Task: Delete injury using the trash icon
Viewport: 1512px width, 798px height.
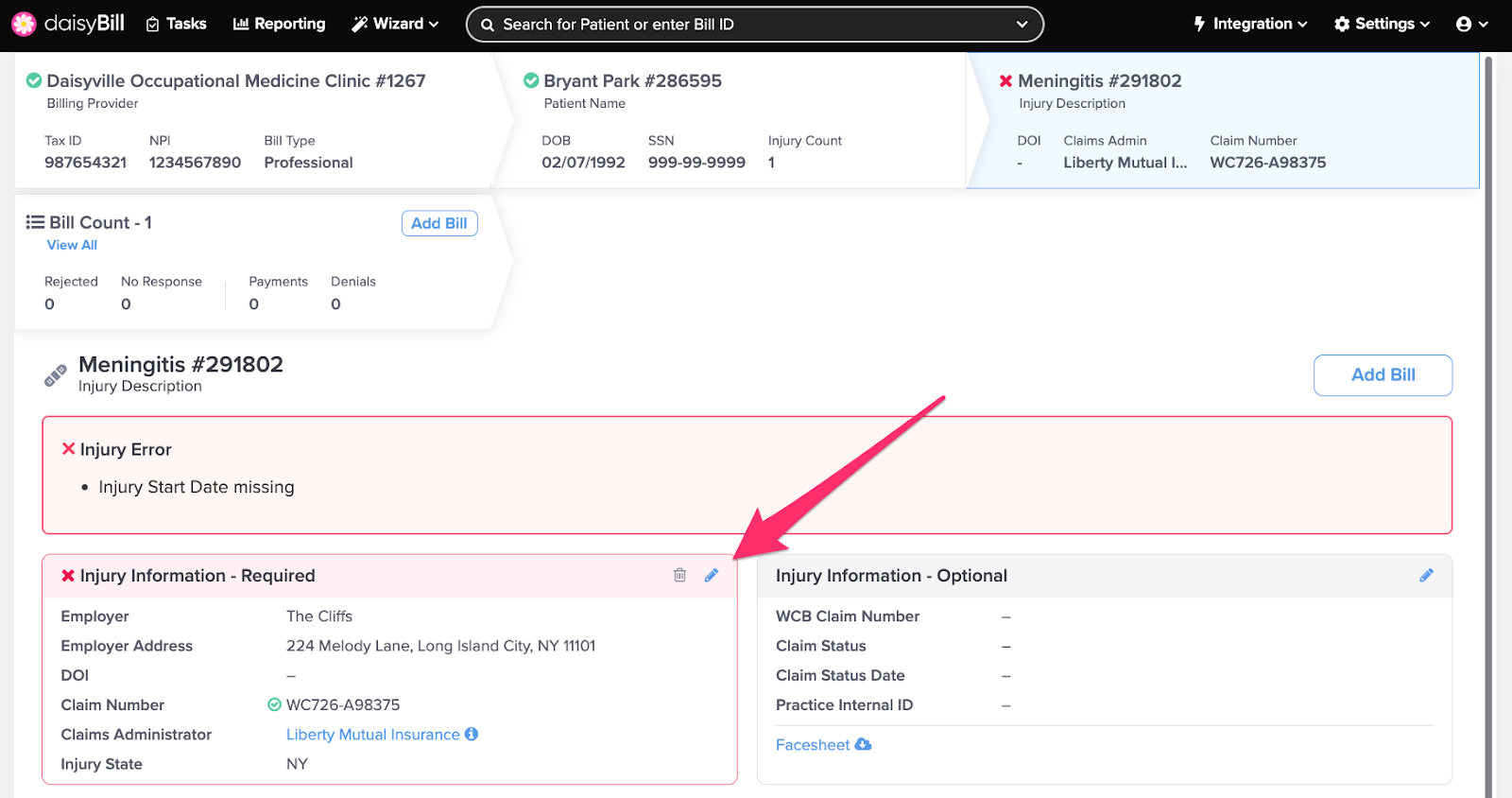Action: (x=679, y=575)
